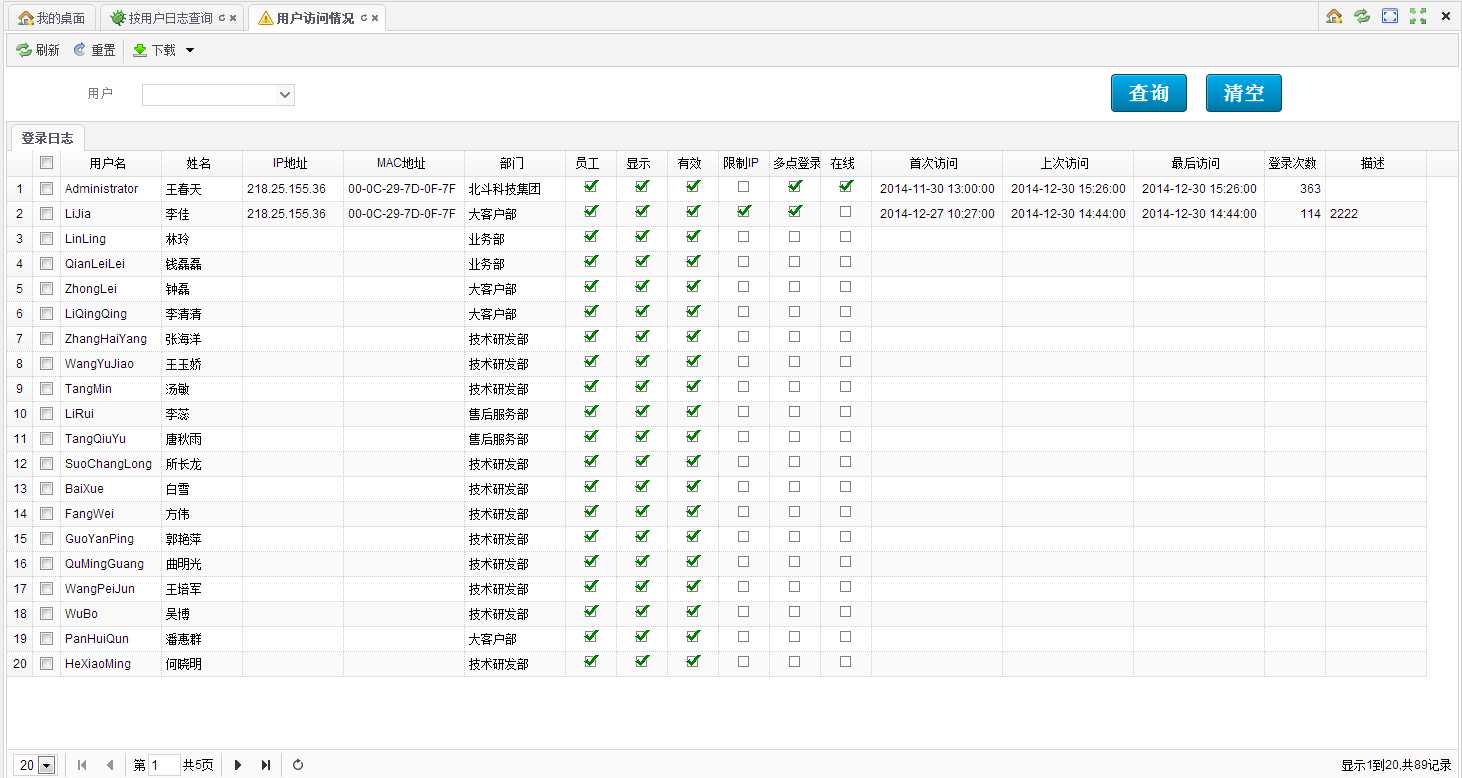Toggle 多点登录 checkbox in the LinLing row
Image resolution: width=1462 pixels, height=778 pixels.
point(795,236)
